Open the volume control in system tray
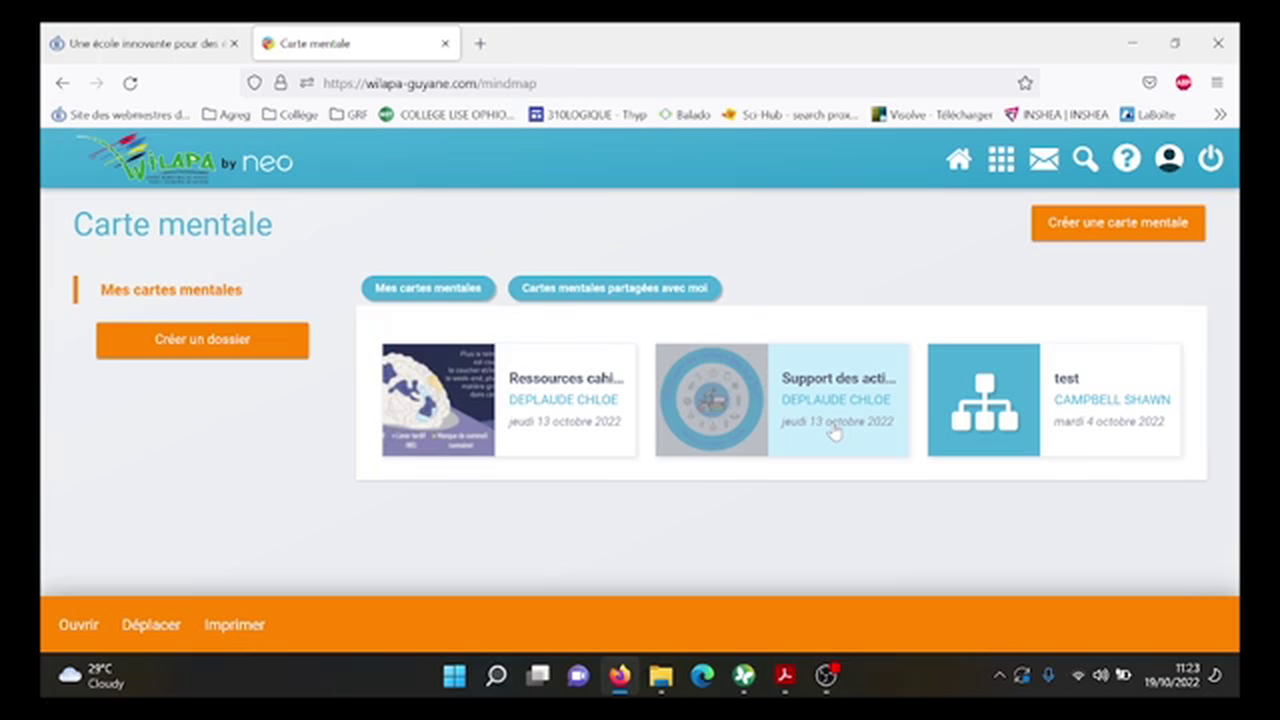Screen dimensions: 1280x720 tap(1100, 675)
